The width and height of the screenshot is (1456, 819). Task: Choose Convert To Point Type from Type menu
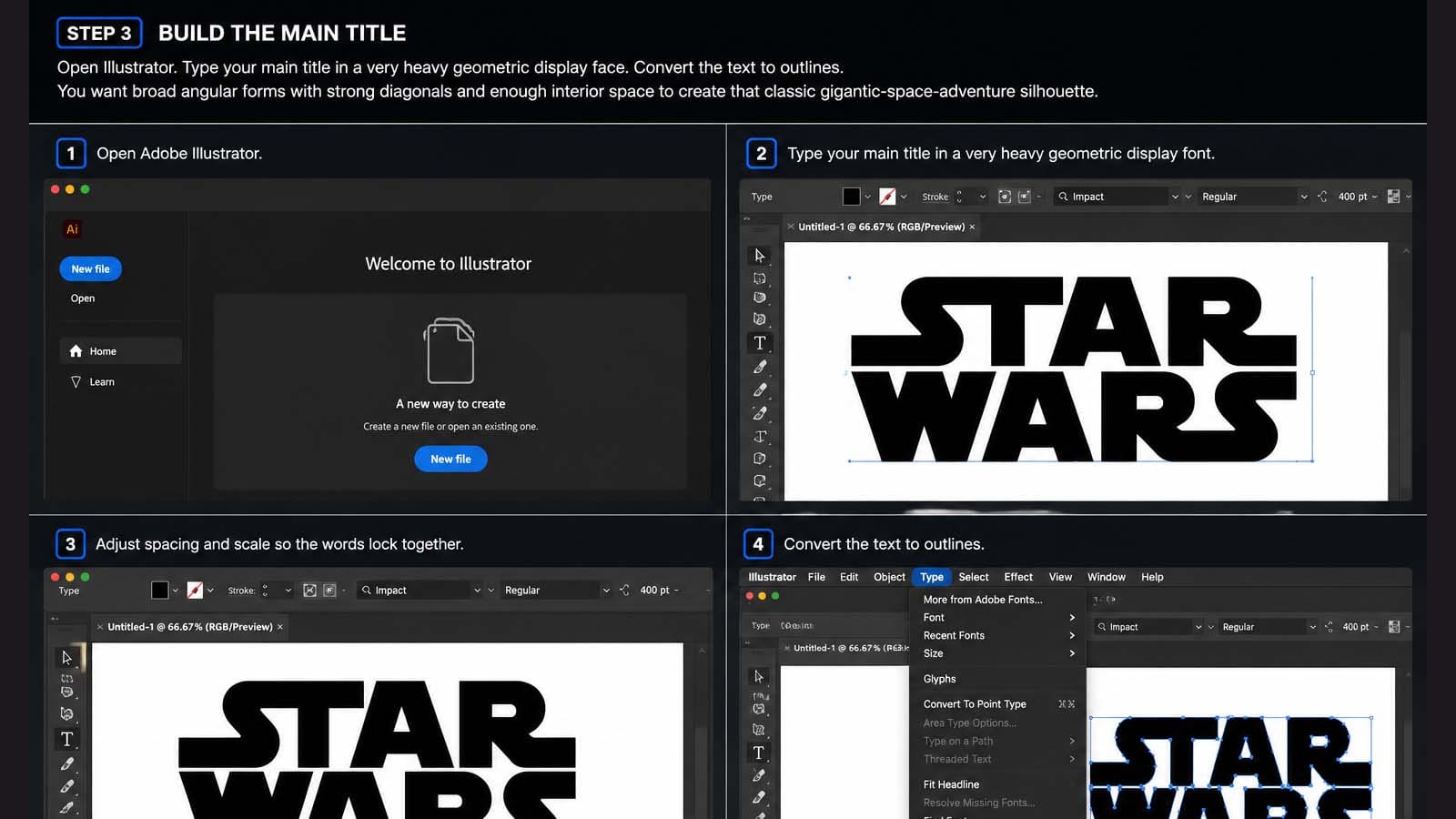click(998, 704)
